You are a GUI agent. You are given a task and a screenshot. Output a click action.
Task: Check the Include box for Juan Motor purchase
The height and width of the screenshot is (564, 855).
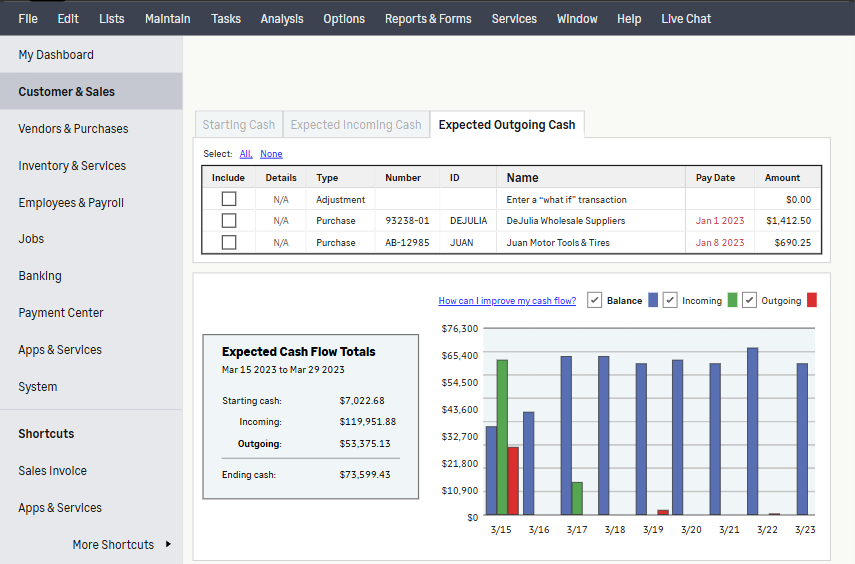pos(229,242)
